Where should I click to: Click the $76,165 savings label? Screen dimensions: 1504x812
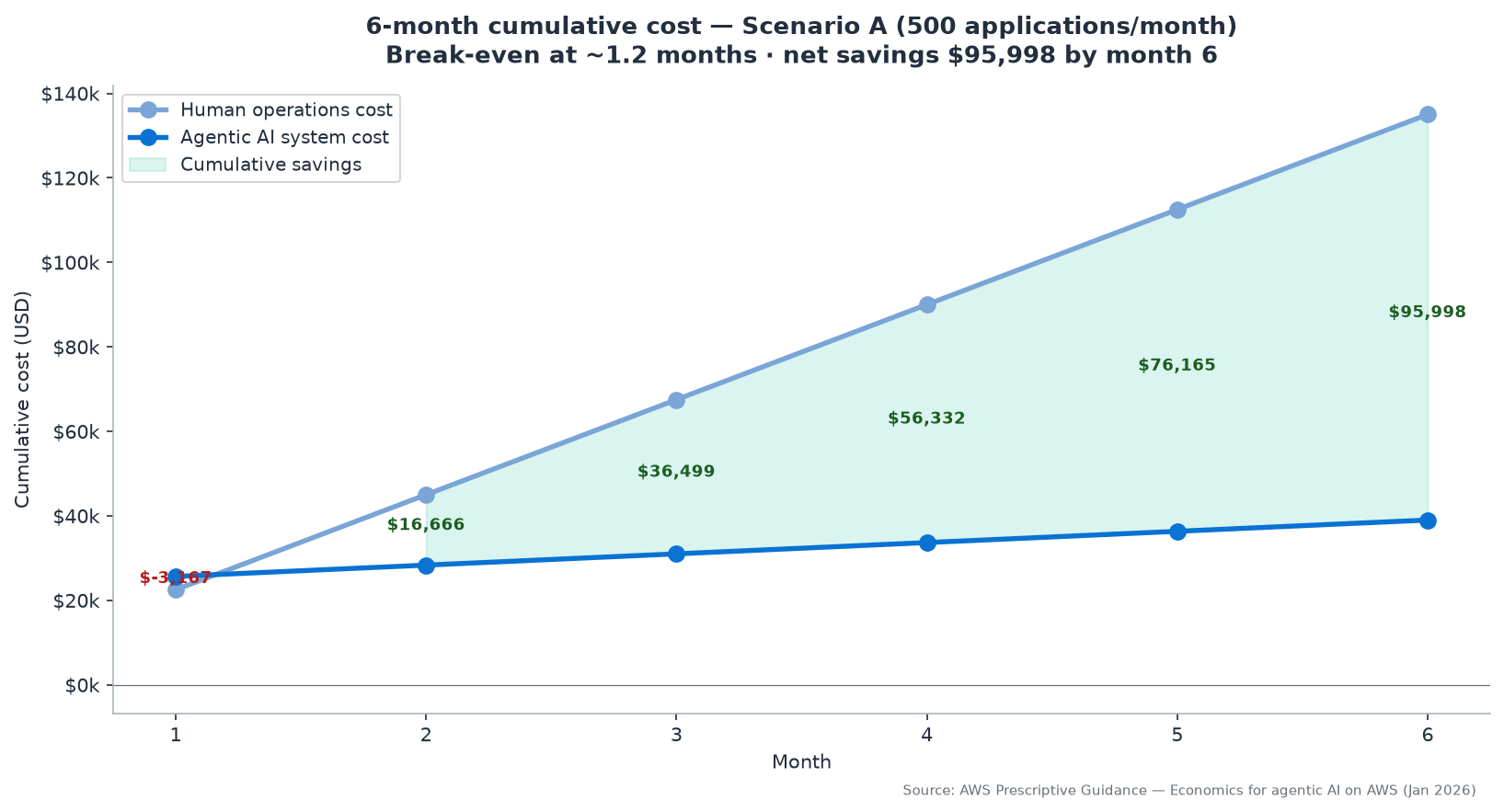pyautogui.click(x=1177, y=365)
